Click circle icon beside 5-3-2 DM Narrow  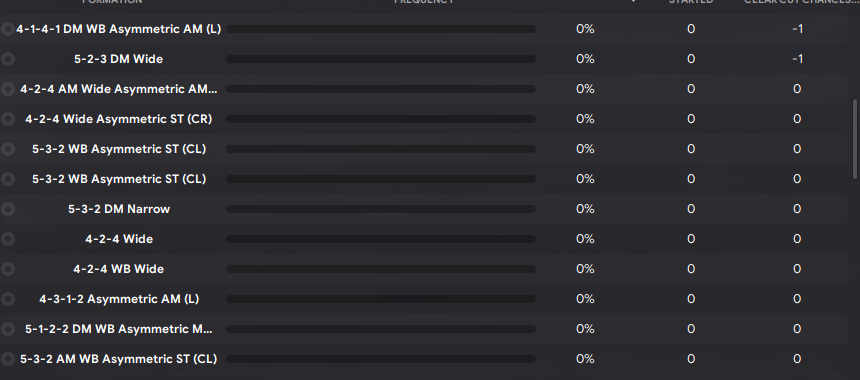(7, 209)
